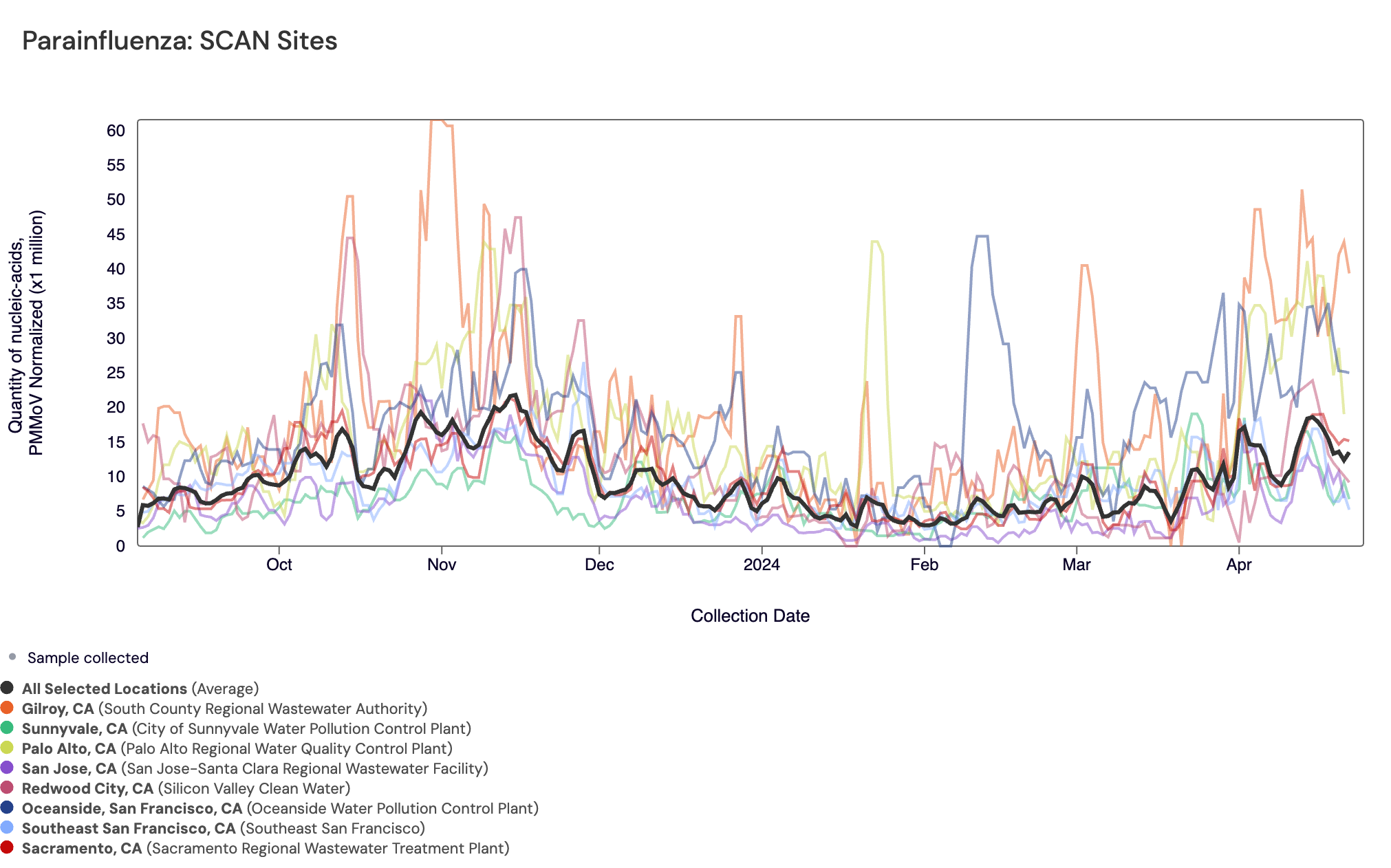The height and width of the screenshot is (868, 1391).
Task: Click the 60 value on y-axis
Action: click(116, 131)
